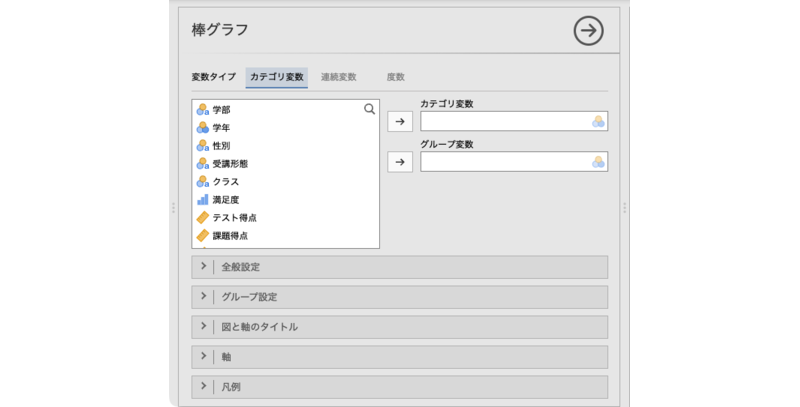Expand the グループ設定 section
Screen dimensions: 800x407
[x=399, y=297]
